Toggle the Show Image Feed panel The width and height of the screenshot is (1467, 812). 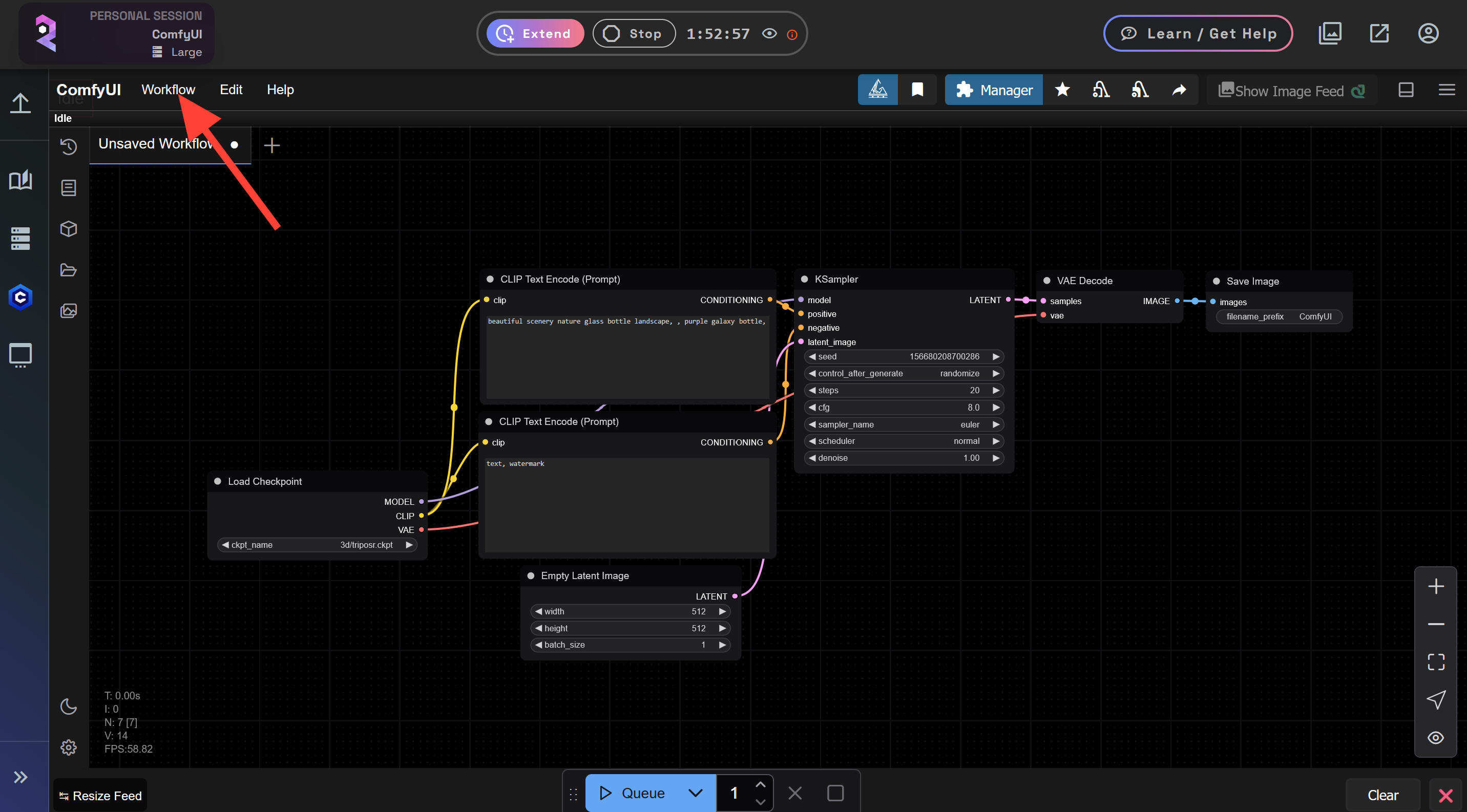click(1289, 90)
